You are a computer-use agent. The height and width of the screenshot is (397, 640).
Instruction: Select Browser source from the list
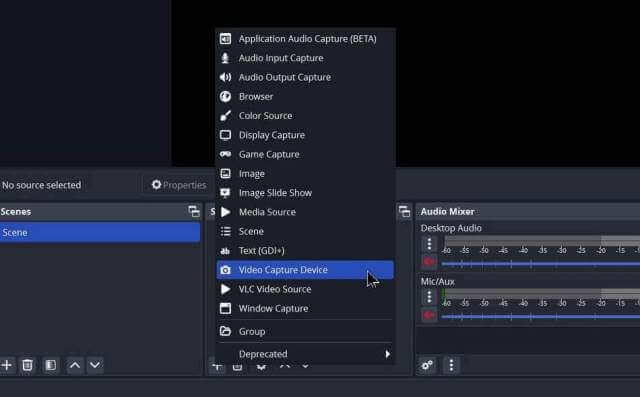click(305, 97)
